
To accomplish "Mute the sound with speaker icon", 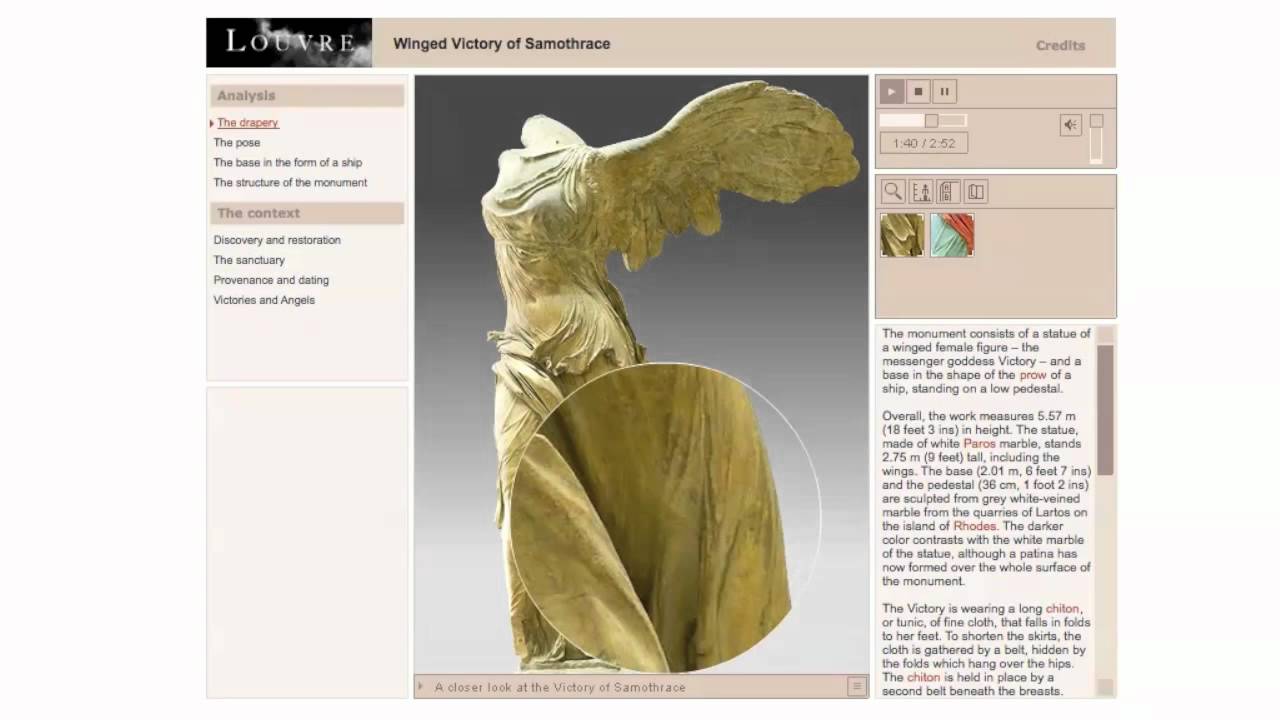I will point(1071,125).
